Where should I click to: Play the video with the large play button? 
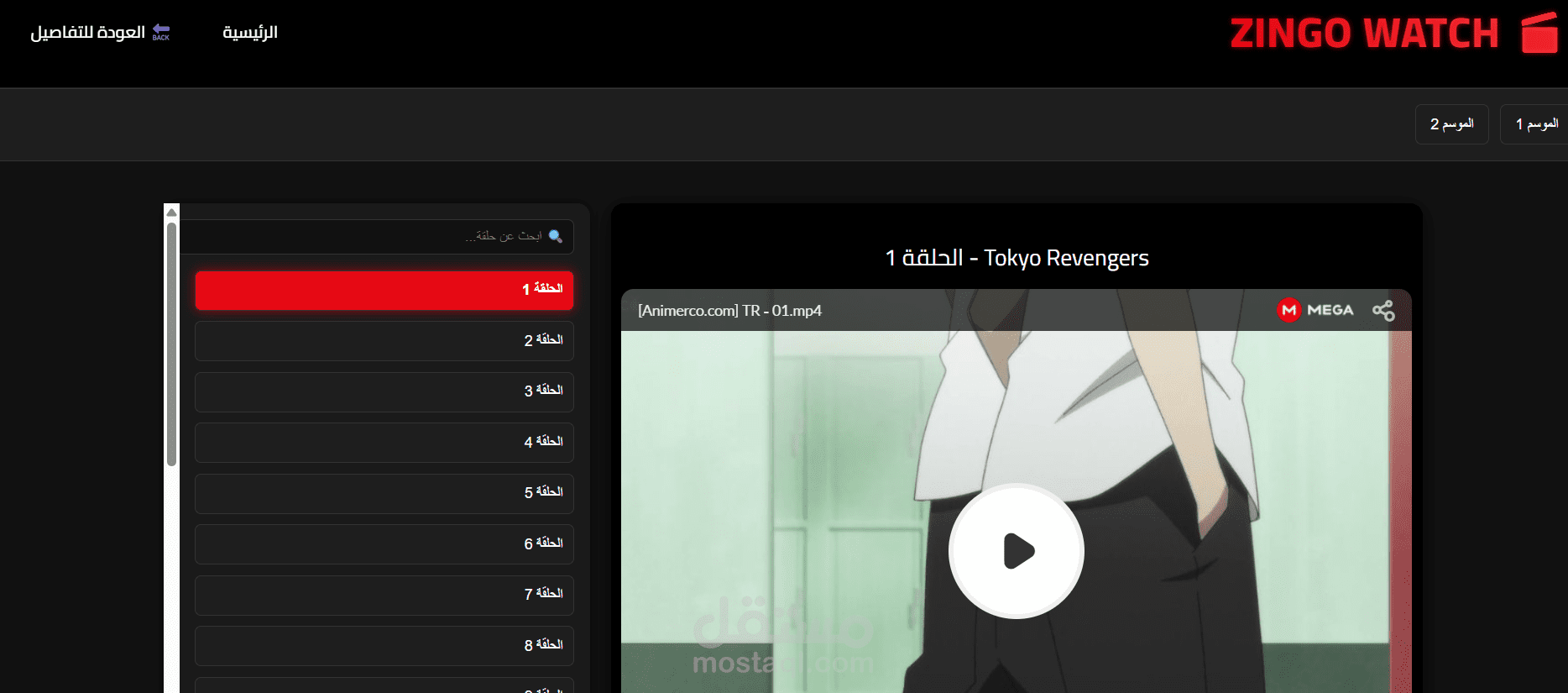(x=1017, y=551)
